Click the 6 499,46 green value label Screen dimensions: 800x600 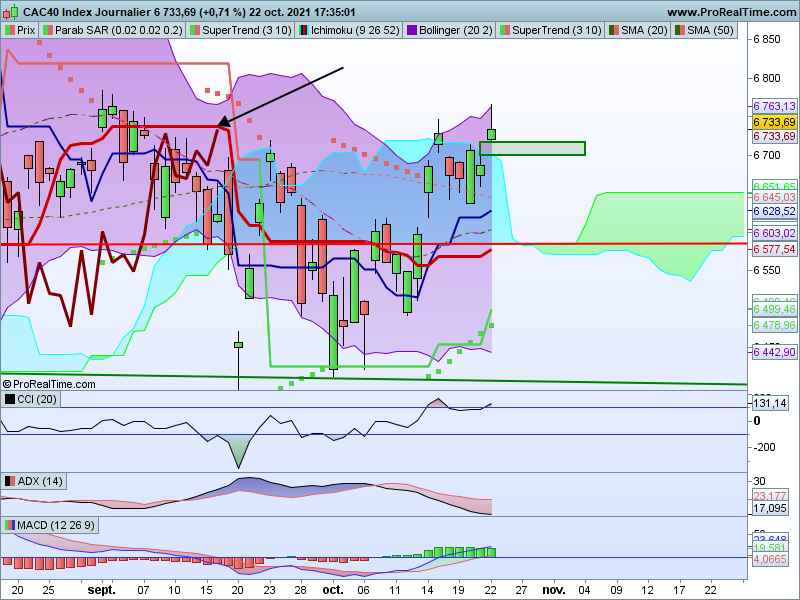click(774, 309)
